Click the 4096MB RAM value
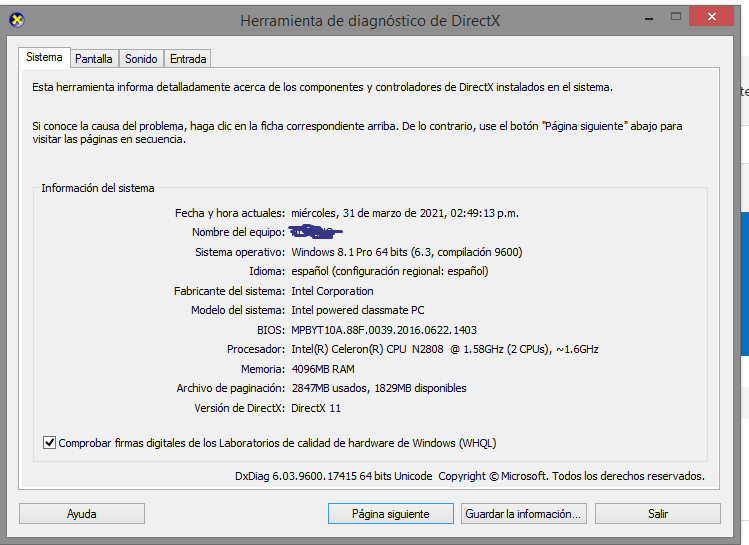The image size is (749, 545). 323,369
